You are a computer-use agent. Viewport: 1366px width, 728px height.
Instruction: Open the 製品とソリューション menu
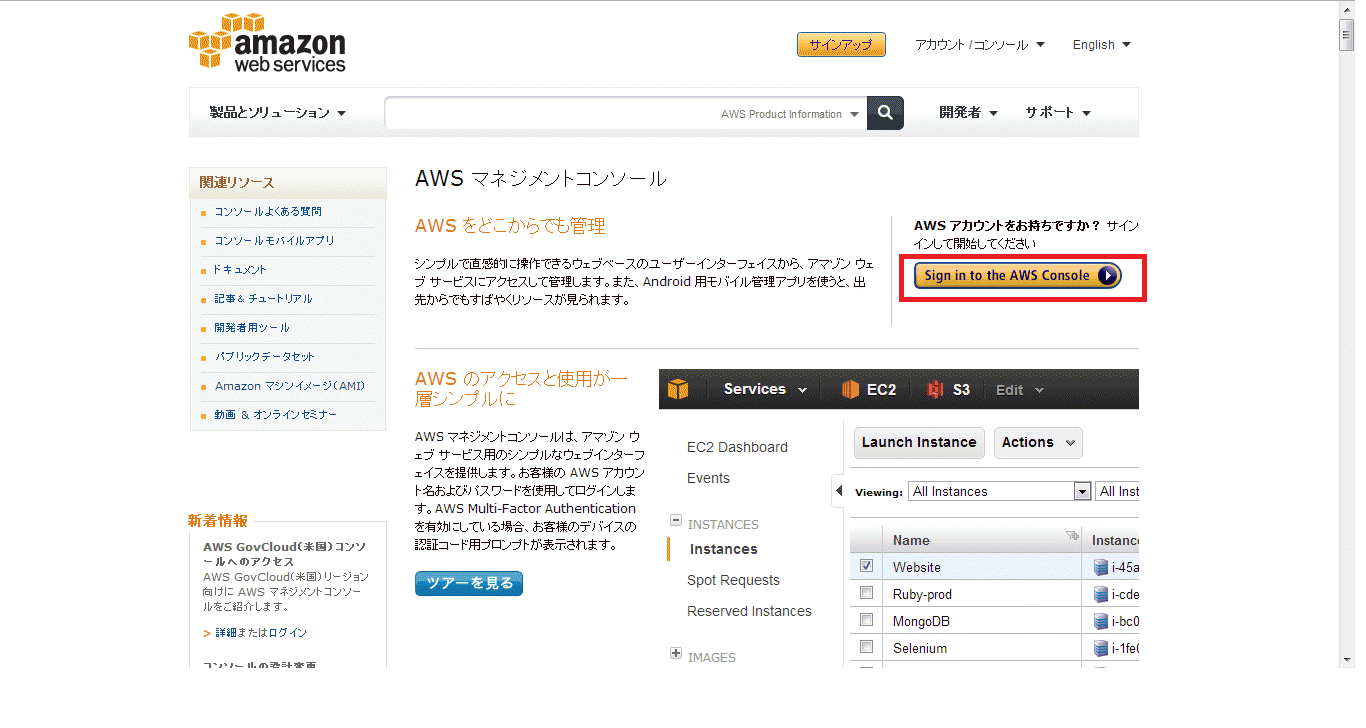click(x=277, y=113)
